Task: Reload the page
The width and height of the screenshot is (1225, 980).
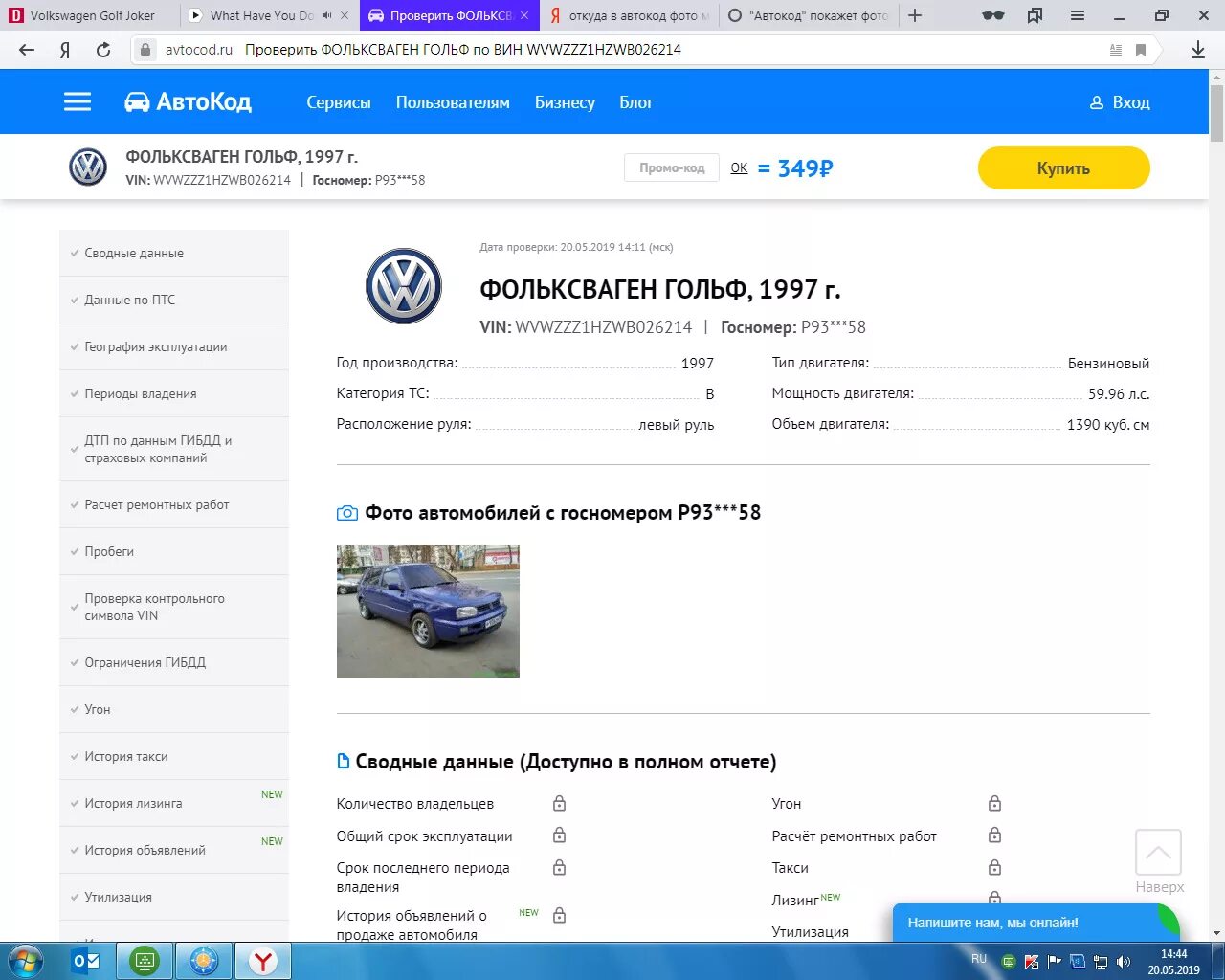Action: click(x=103, y=50)
